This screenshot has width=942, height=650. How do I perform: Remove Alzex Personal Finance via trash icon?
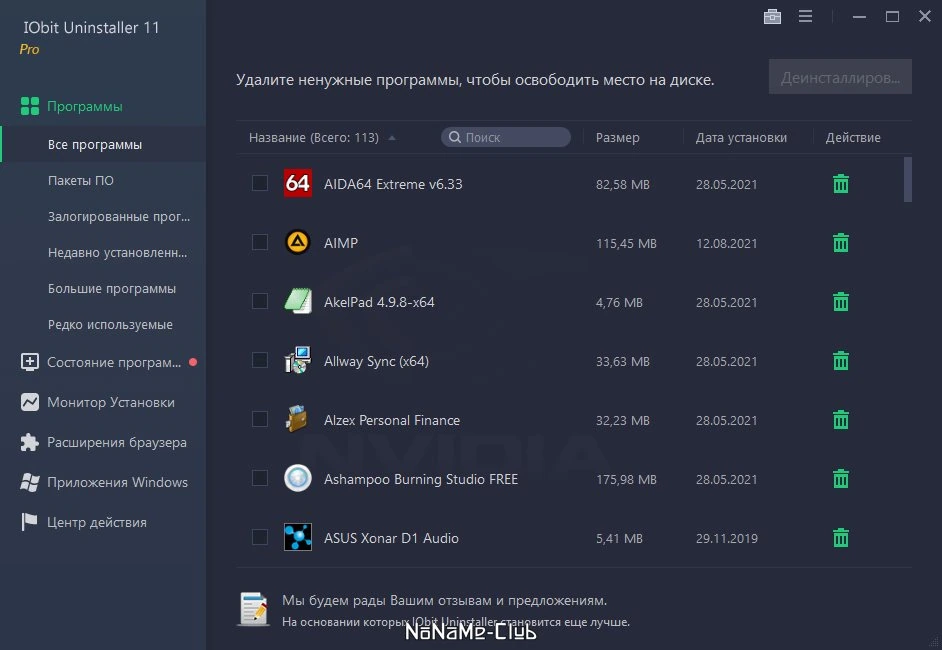pos(840,419)
